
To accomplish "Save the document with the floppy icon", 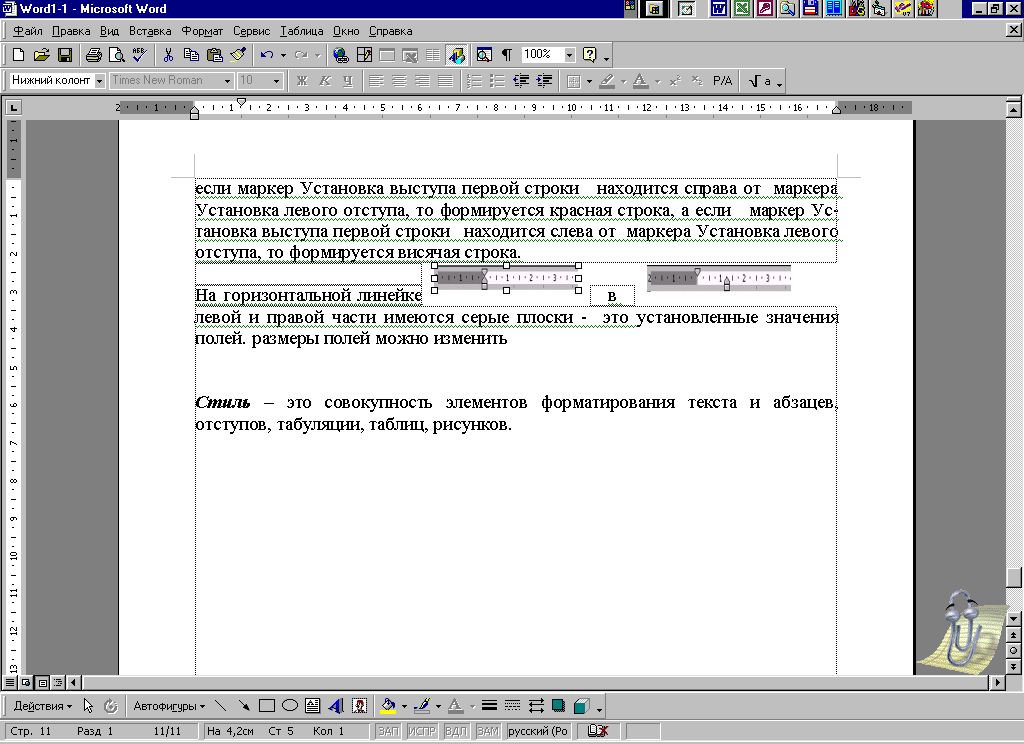I will [64, 55].
